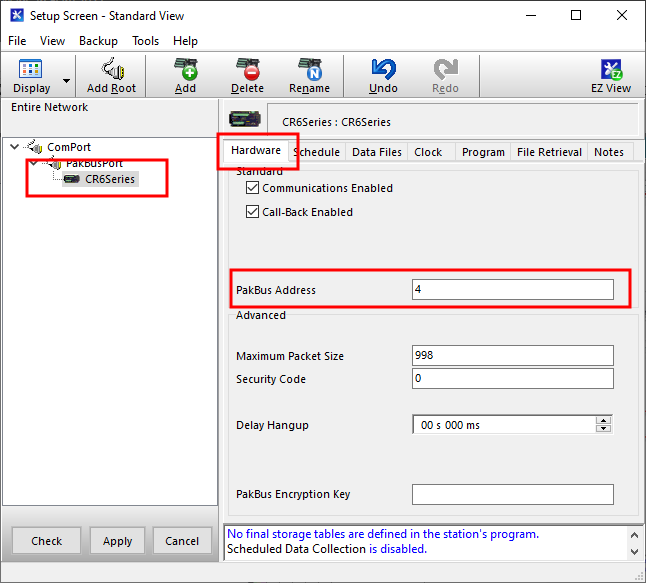The width and height of the screenshot is (646, 583).
Task: Close the Setup Screen window
Action: 622,16
